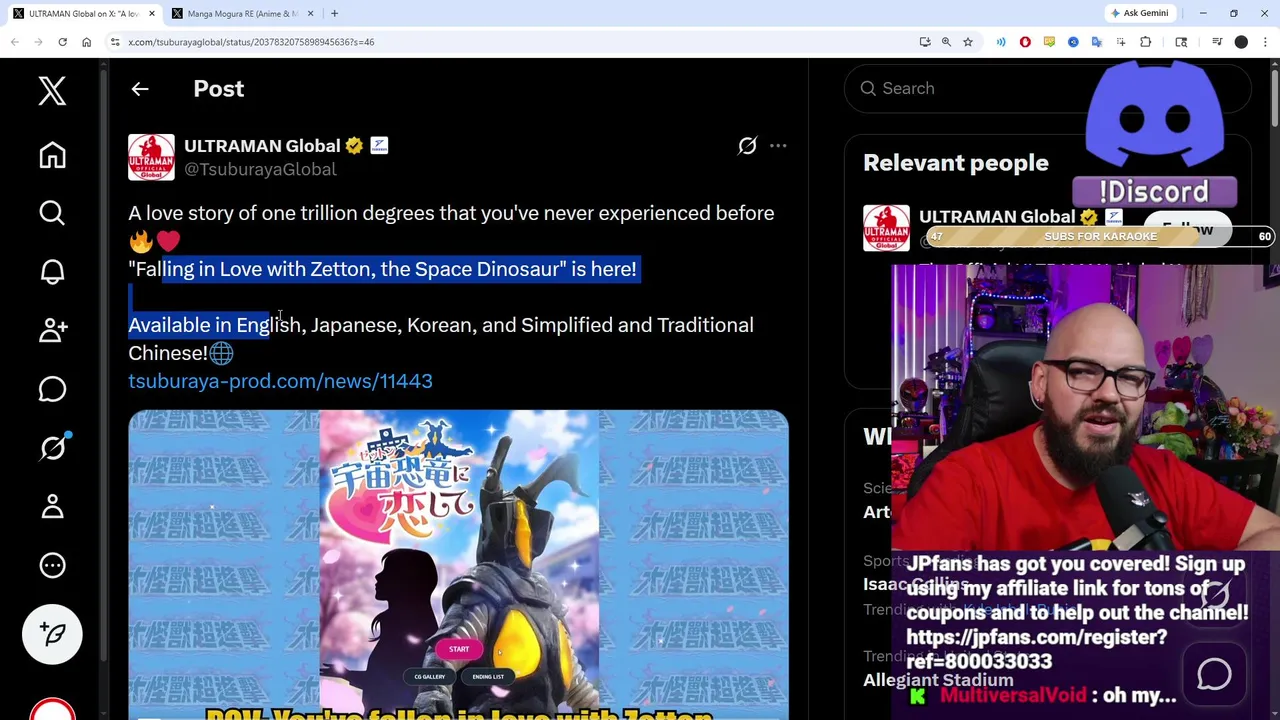This screenshot has width=1280, height=720.
Task: Open the Chat messages icon in sidebar
Action: click(52, 389)
